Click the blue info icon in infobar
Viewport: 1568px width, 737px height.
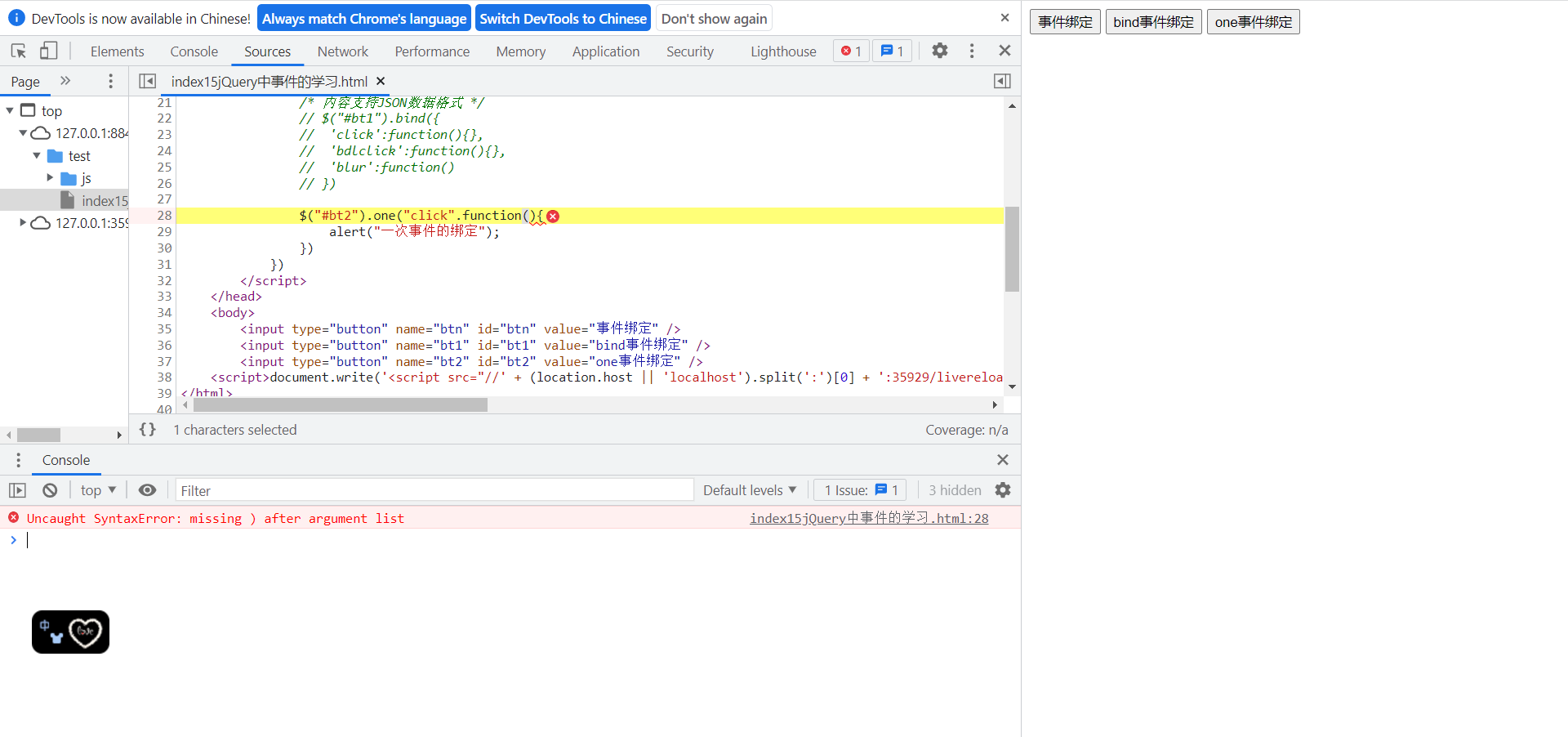pyautogui.click(x=16, y=18)
